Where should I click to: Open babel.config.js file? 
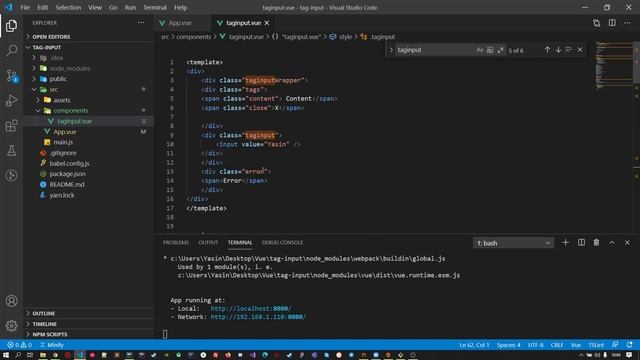point(69,163)
